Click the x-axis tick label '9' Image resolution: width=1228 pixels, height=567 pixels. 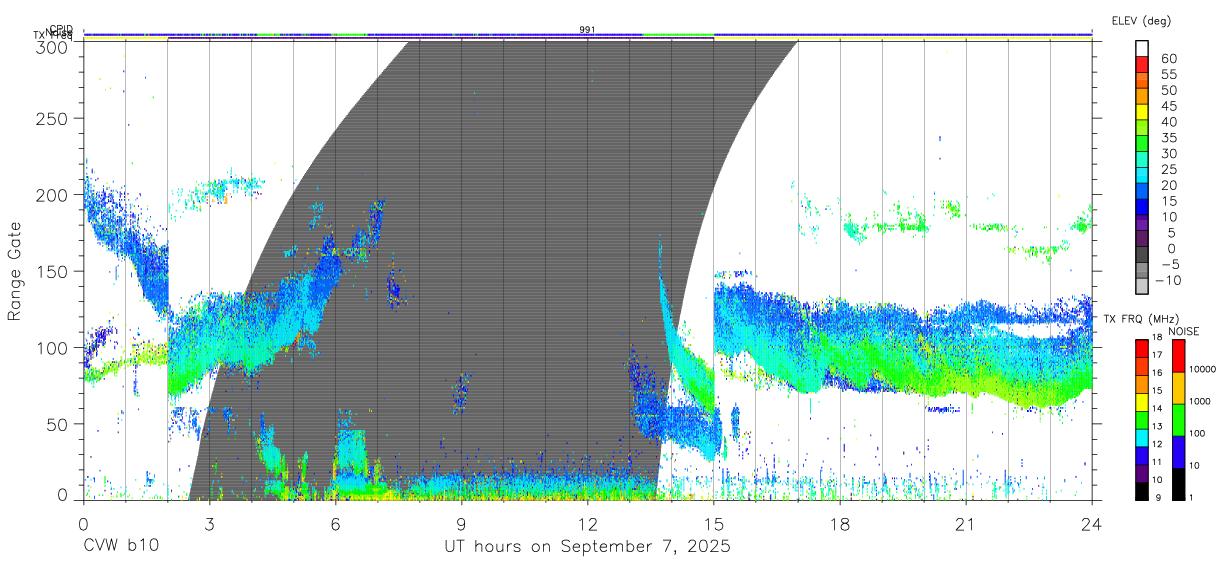point(461,524)
